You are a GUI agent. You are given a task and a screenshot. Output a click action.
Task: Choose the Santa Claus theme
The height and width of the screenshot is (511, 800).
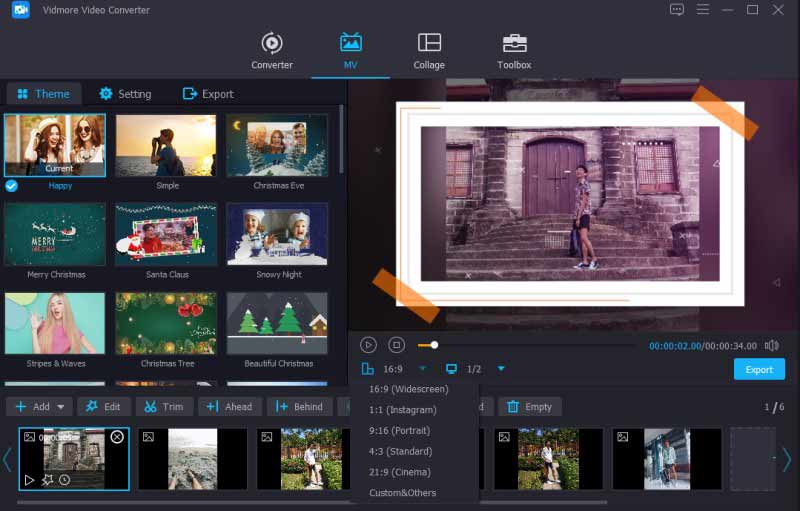(166, 235)
